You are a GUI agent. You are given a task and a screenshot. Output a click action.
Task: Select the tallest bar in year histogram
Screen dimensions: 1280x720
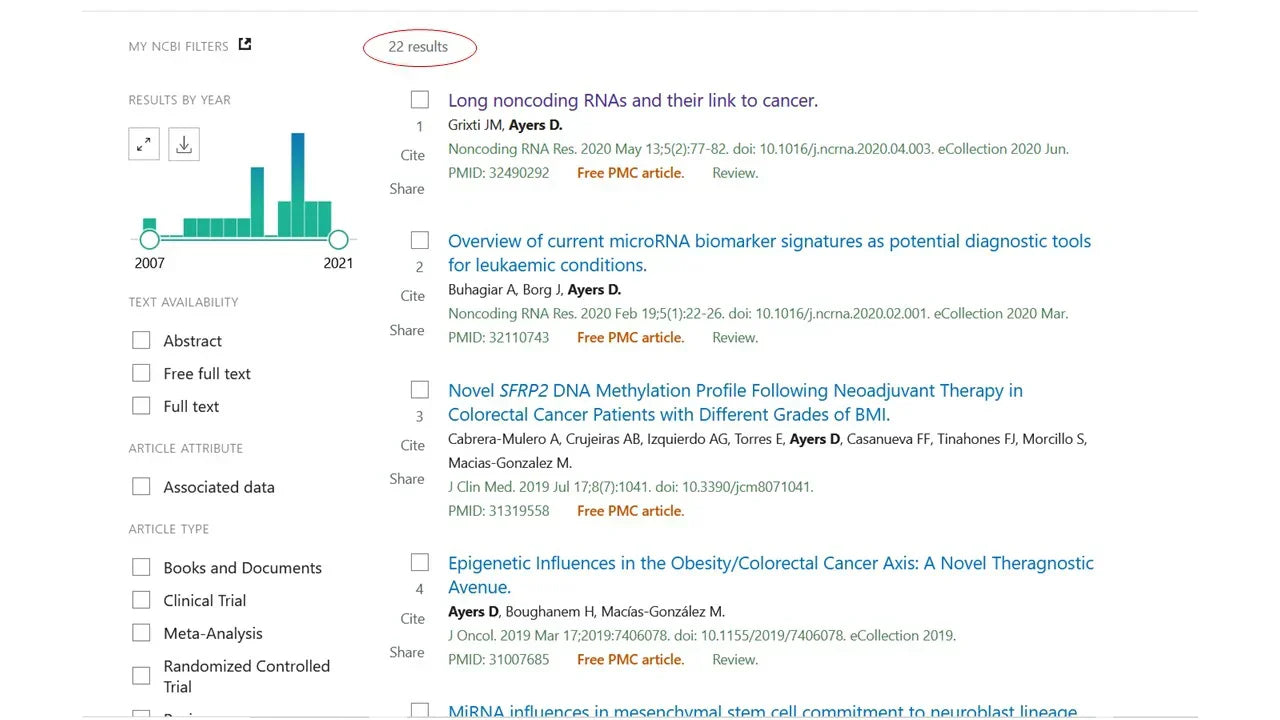click(297, 185)
